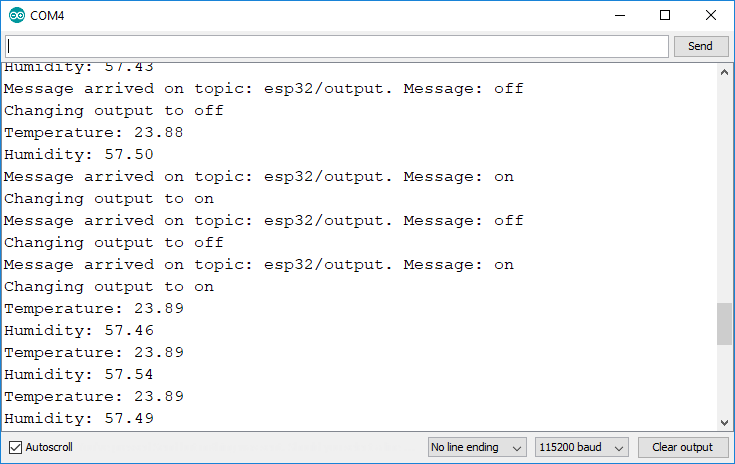Close the COM4 serial monitor window

click(711, 15)
